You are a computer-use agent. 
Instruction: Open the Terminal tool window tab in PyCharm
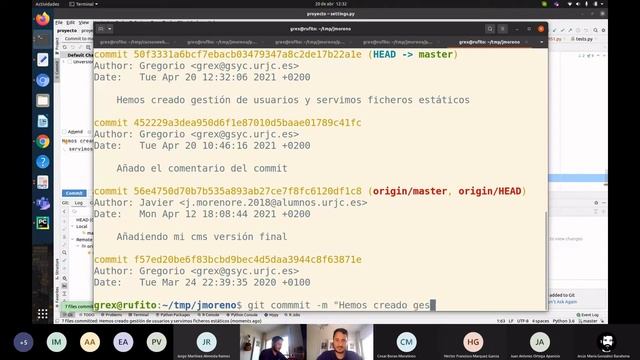click(138, 315)
